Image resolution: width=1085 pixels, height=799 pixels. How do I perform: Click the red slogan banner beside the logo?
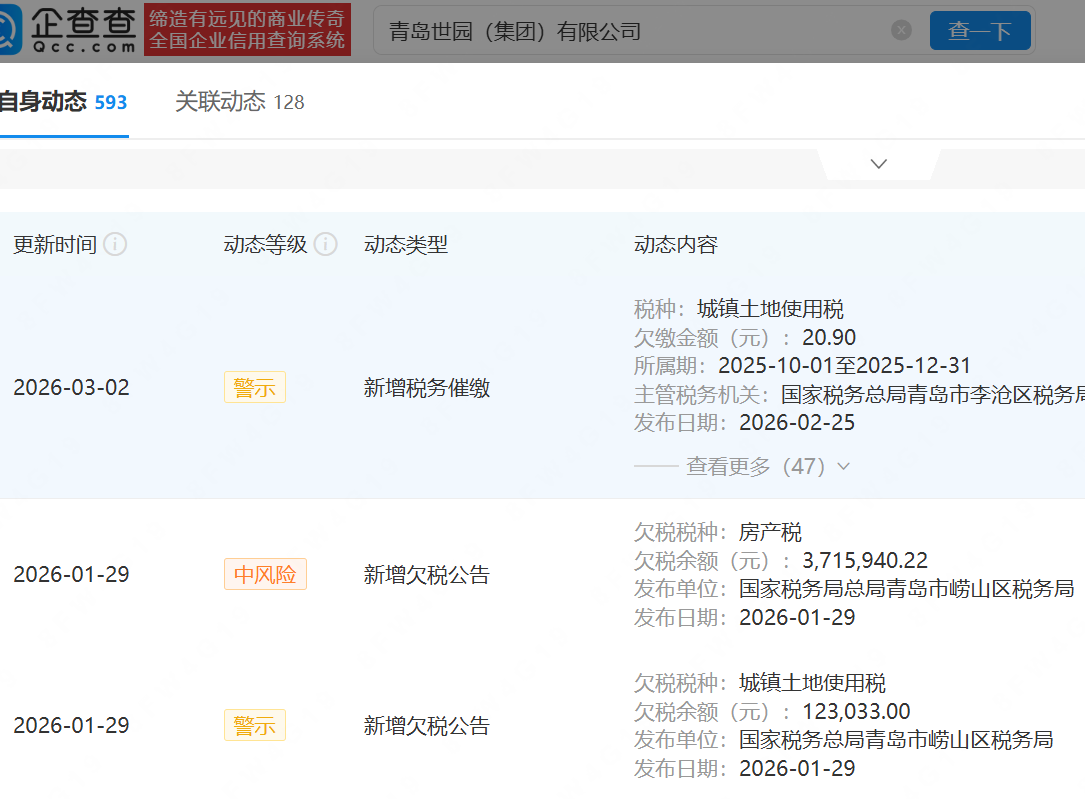247,30
